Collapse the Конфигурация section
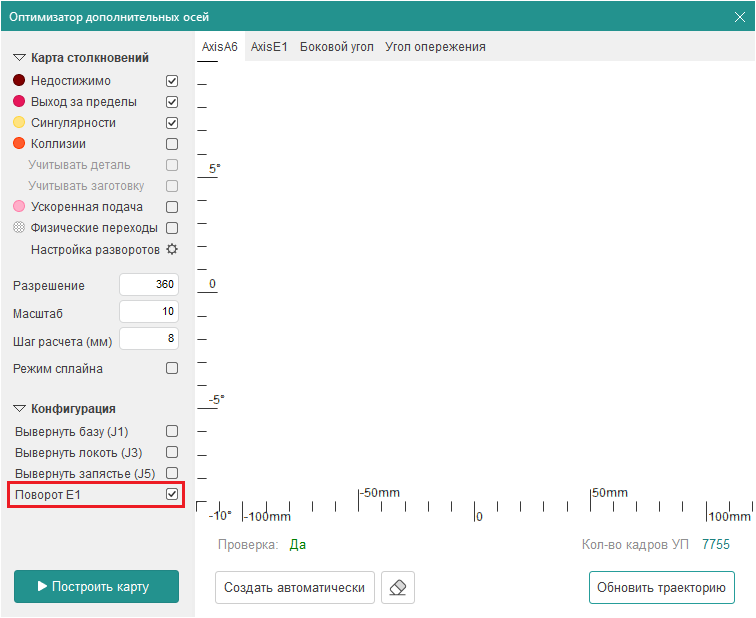Viewport: 756px width, 618px height. [x=19, y=409]
